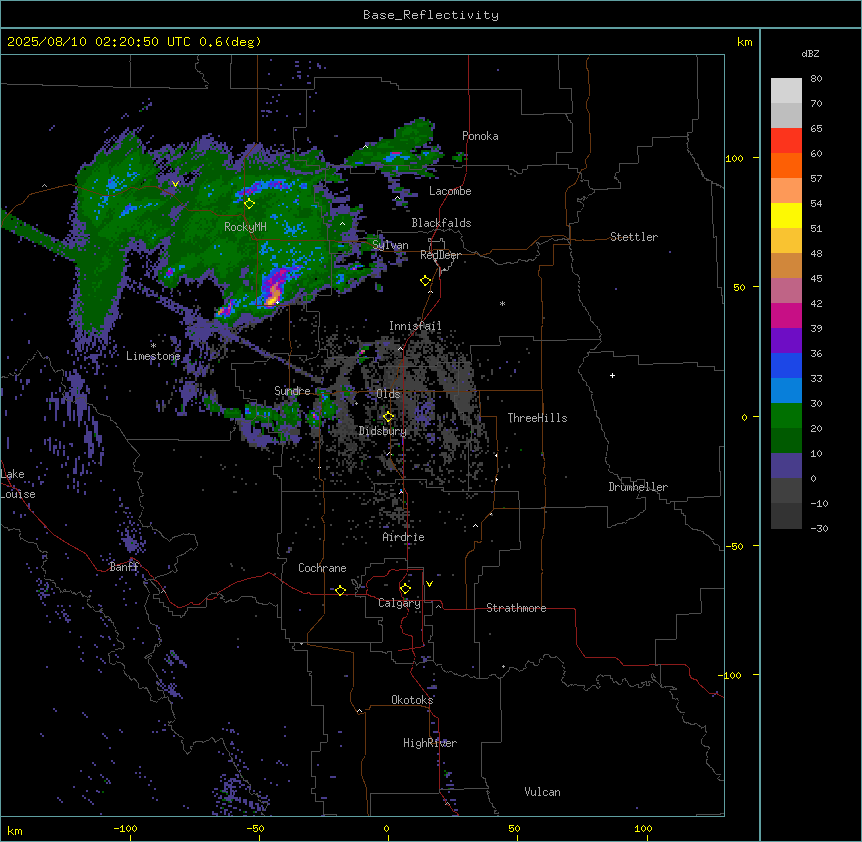Select the Lake Louise label
Viewport: 862px width, 842px height.
click(16, 484)
